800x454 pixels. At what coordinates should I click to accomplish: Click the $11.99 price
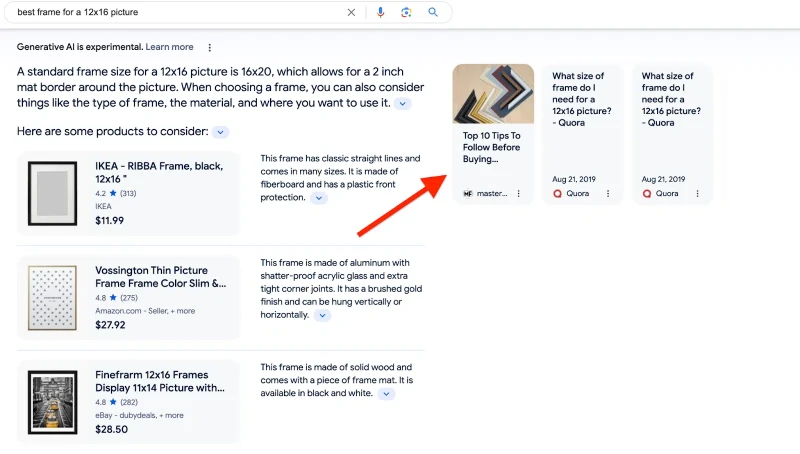(x=110, y=221)
